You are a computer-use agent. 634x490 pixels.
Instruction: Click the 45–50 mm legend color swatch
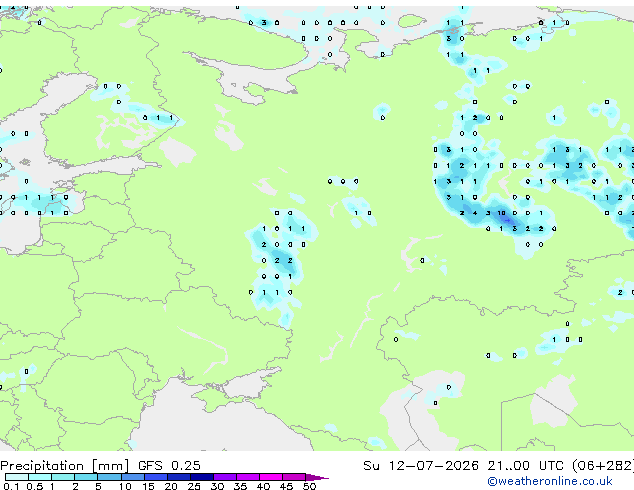click(294, 477)
